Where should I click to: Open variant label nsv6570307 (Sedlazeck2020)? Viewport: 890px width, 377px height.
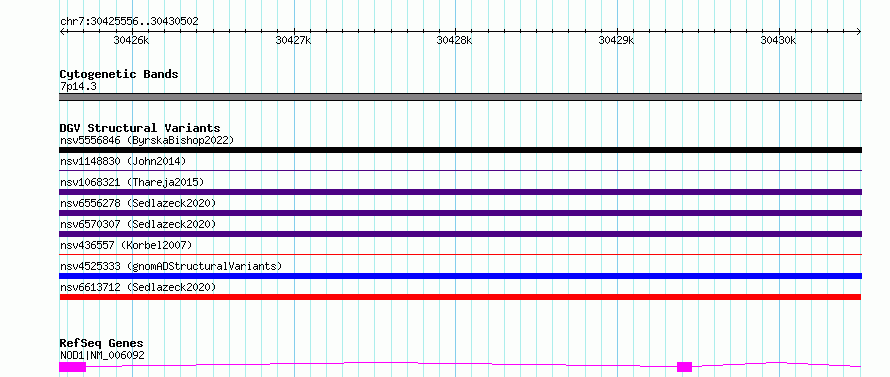138,224
